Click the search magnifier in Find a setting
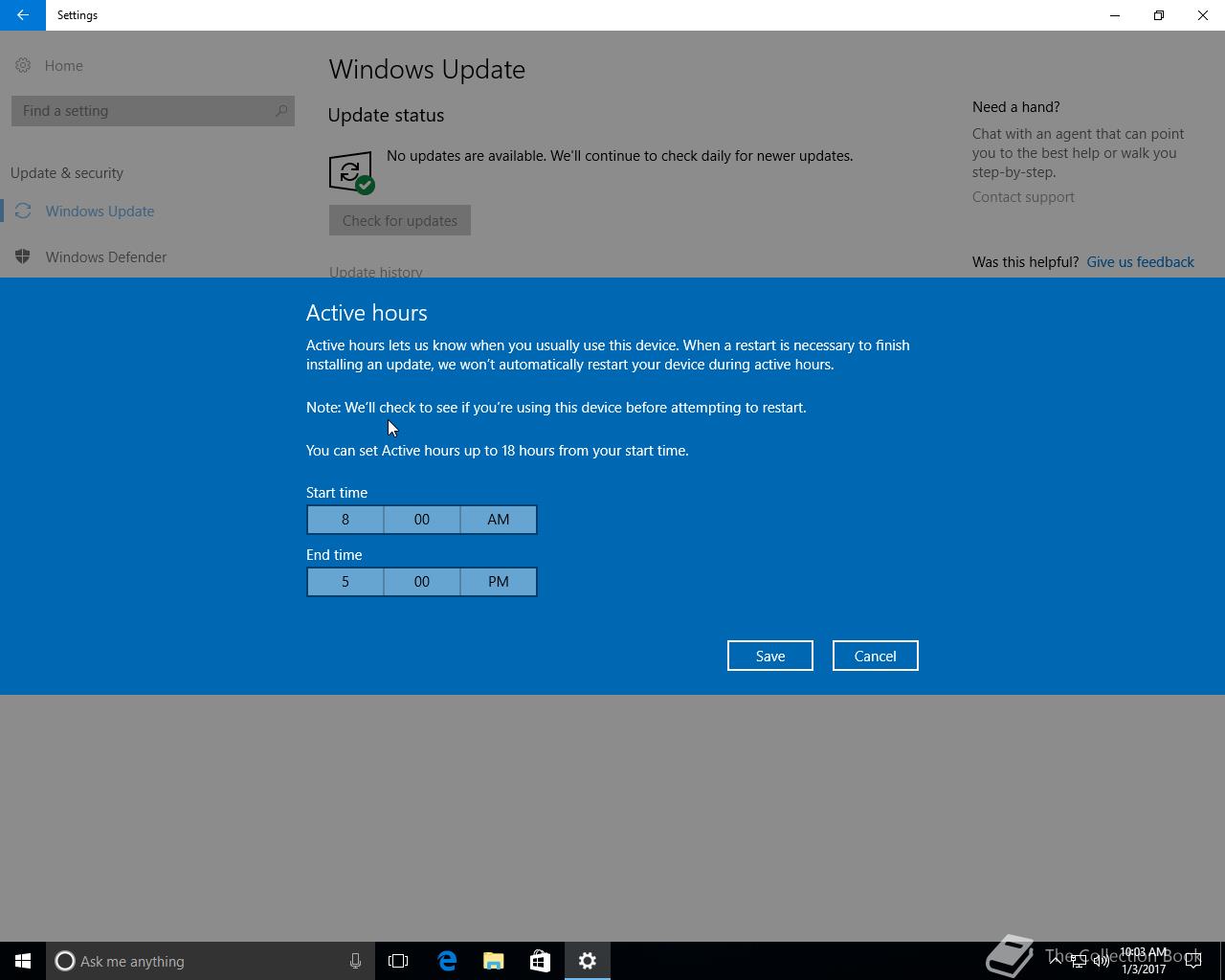1225x980 pixels. click(281, 111)
